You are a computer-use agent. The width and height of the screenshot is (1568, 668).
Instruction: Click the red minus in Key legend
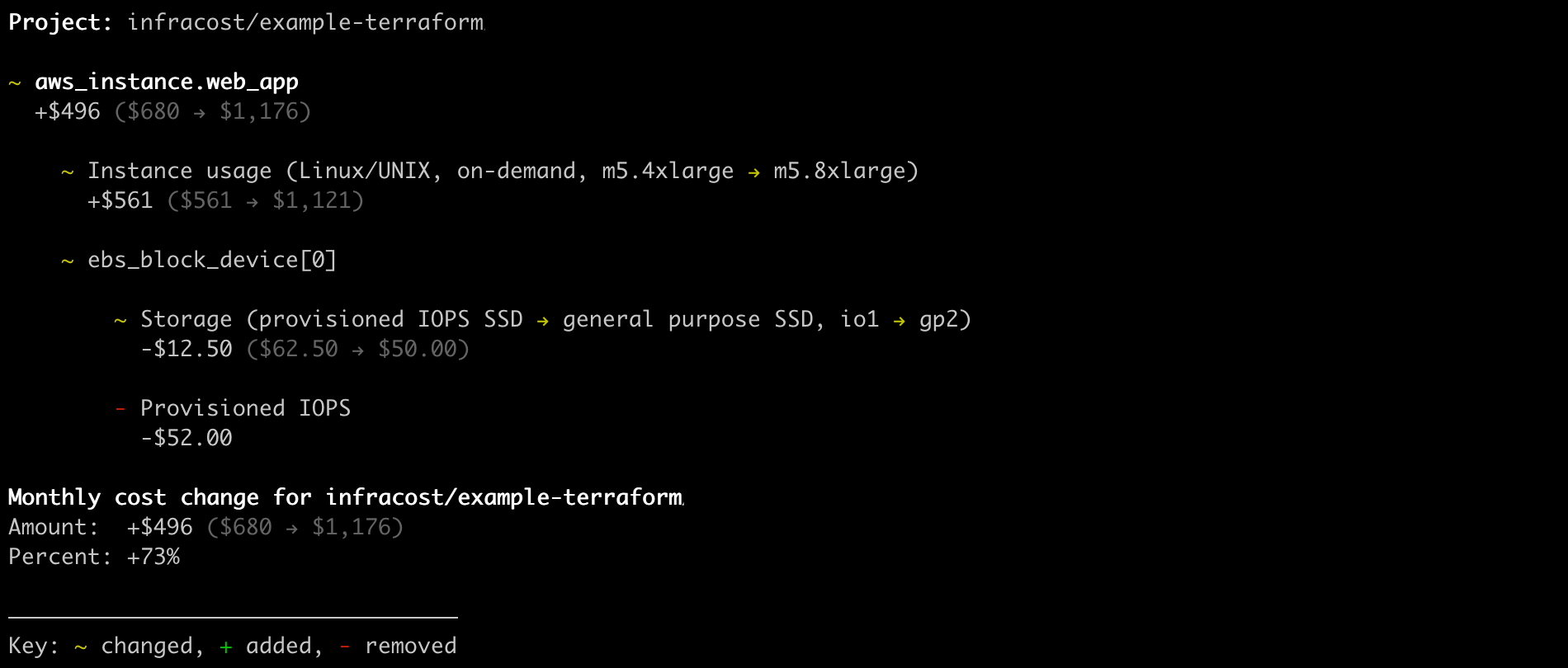345,647
